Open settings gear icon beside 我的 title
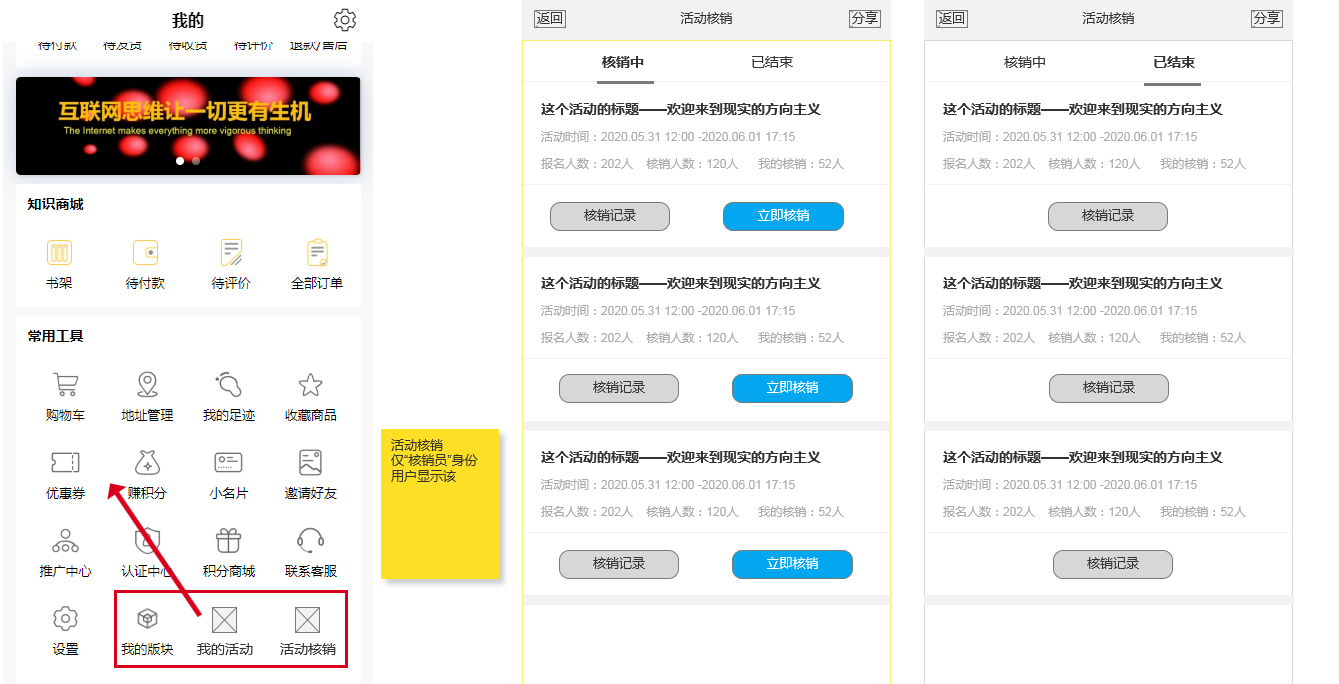The image size is (1339, 684). [345, 20]
